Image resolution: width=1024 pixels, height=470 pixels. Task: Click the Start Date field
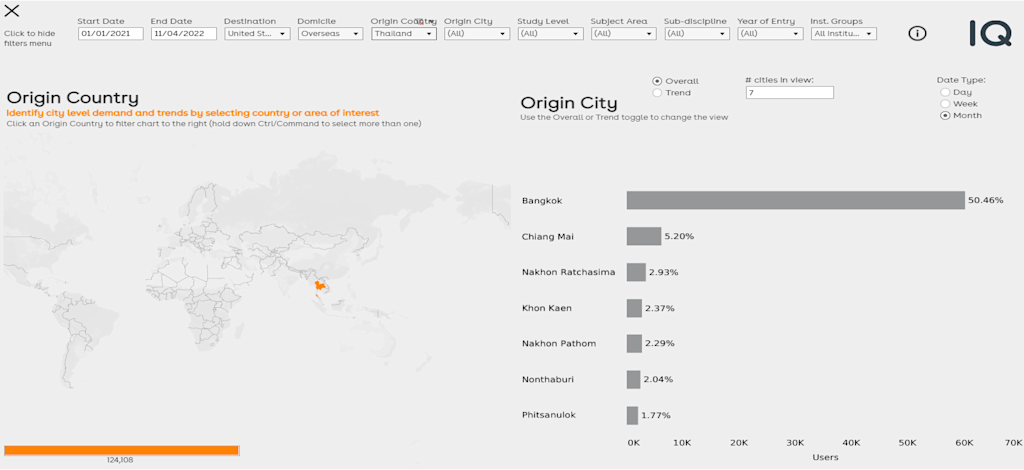pyautogui.click(x=110, y=33)
